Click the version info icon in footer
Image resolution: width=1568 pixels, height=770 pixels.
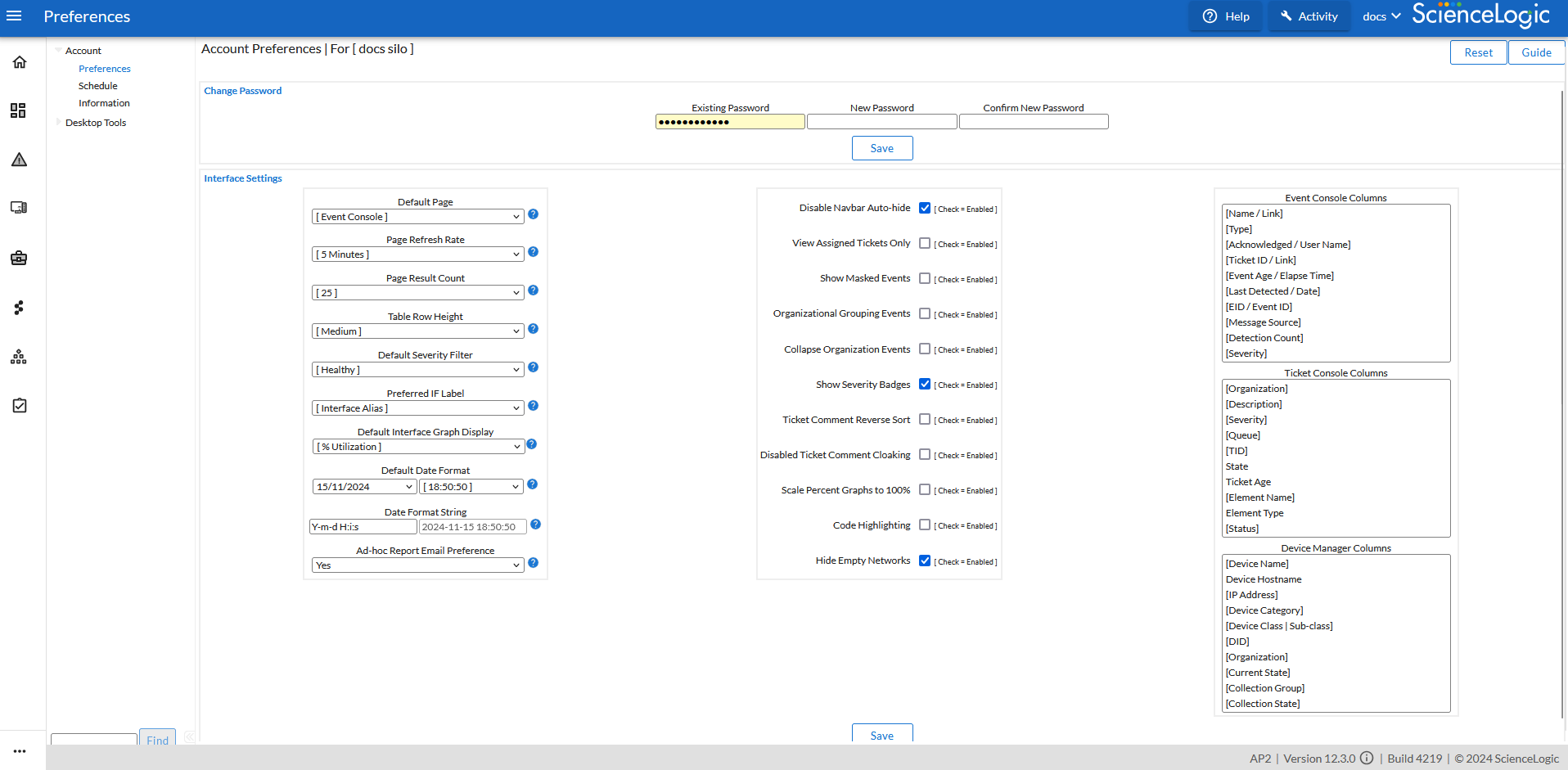tap(1367, 759)
